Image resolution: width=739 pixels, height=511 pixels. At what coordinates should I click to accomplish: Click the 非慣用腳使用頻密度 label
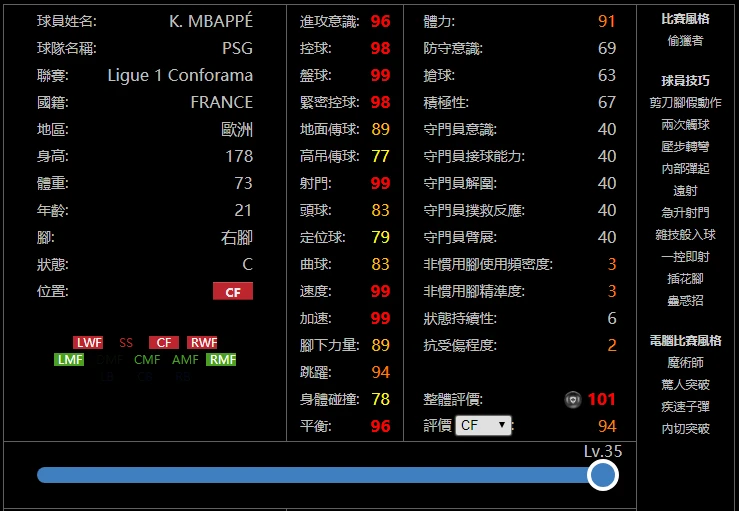point(488,264)
